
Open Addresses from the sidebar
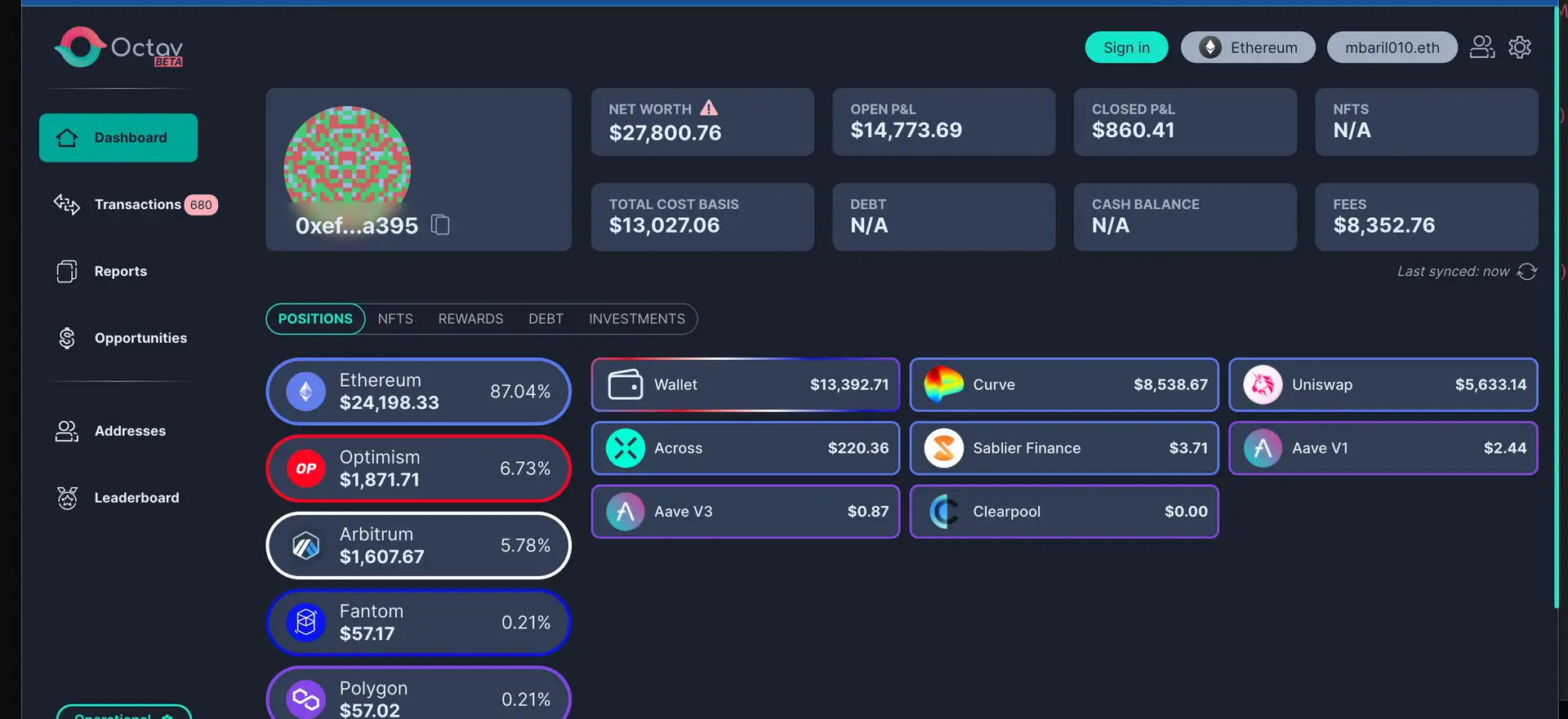130,431
